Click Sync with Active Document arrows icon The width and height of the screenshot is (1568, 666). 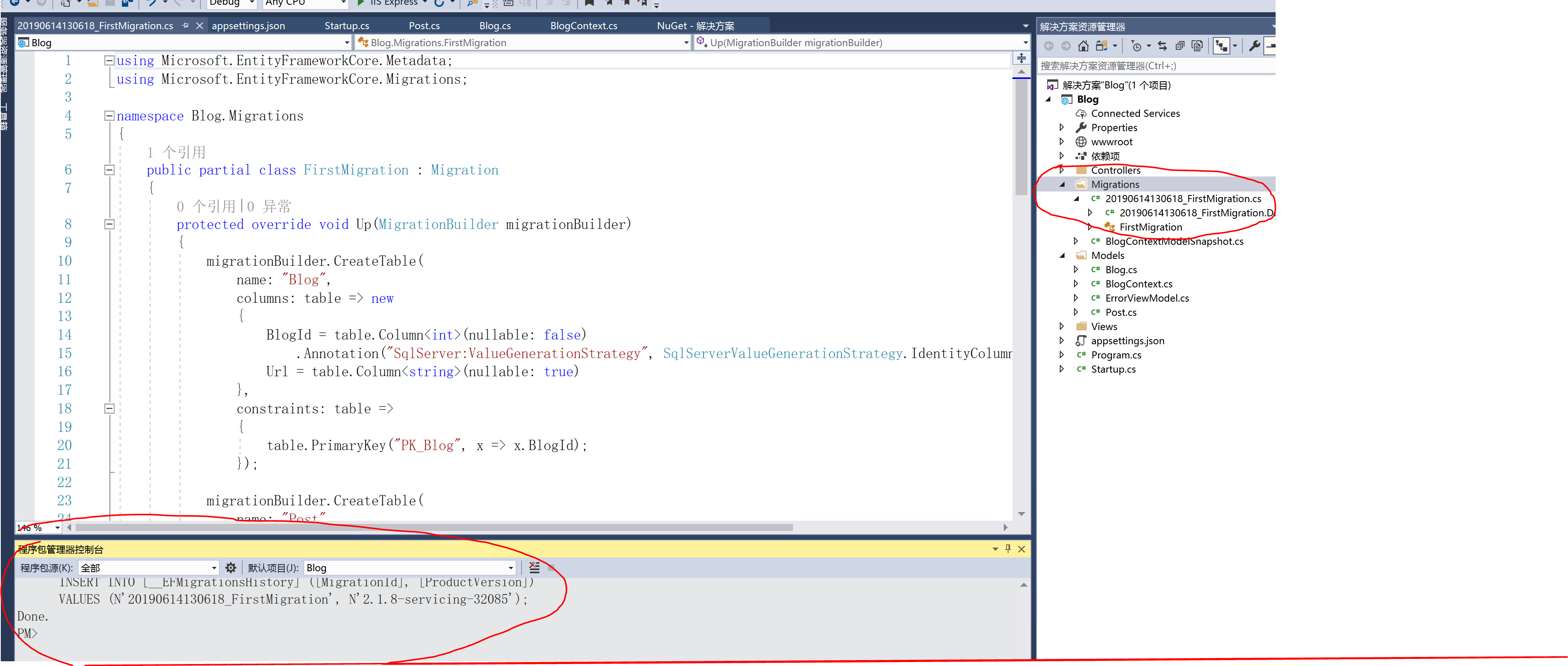[1162, 46]
